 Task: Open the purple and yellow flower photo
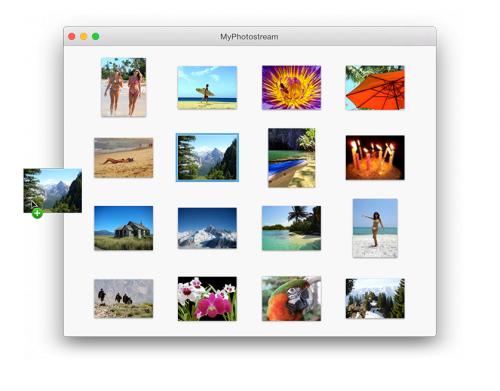pyautogui.click(x=291, y=88)
